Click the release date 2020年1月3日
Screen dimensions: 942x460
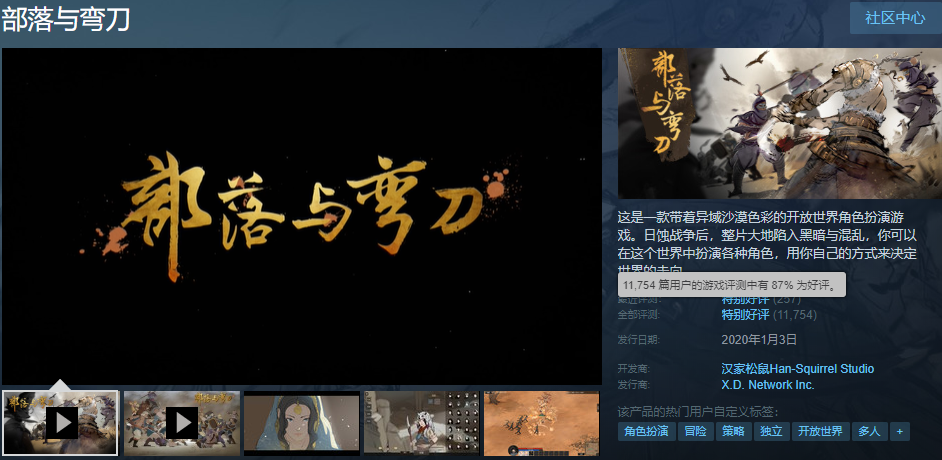(x=759, y=340)
